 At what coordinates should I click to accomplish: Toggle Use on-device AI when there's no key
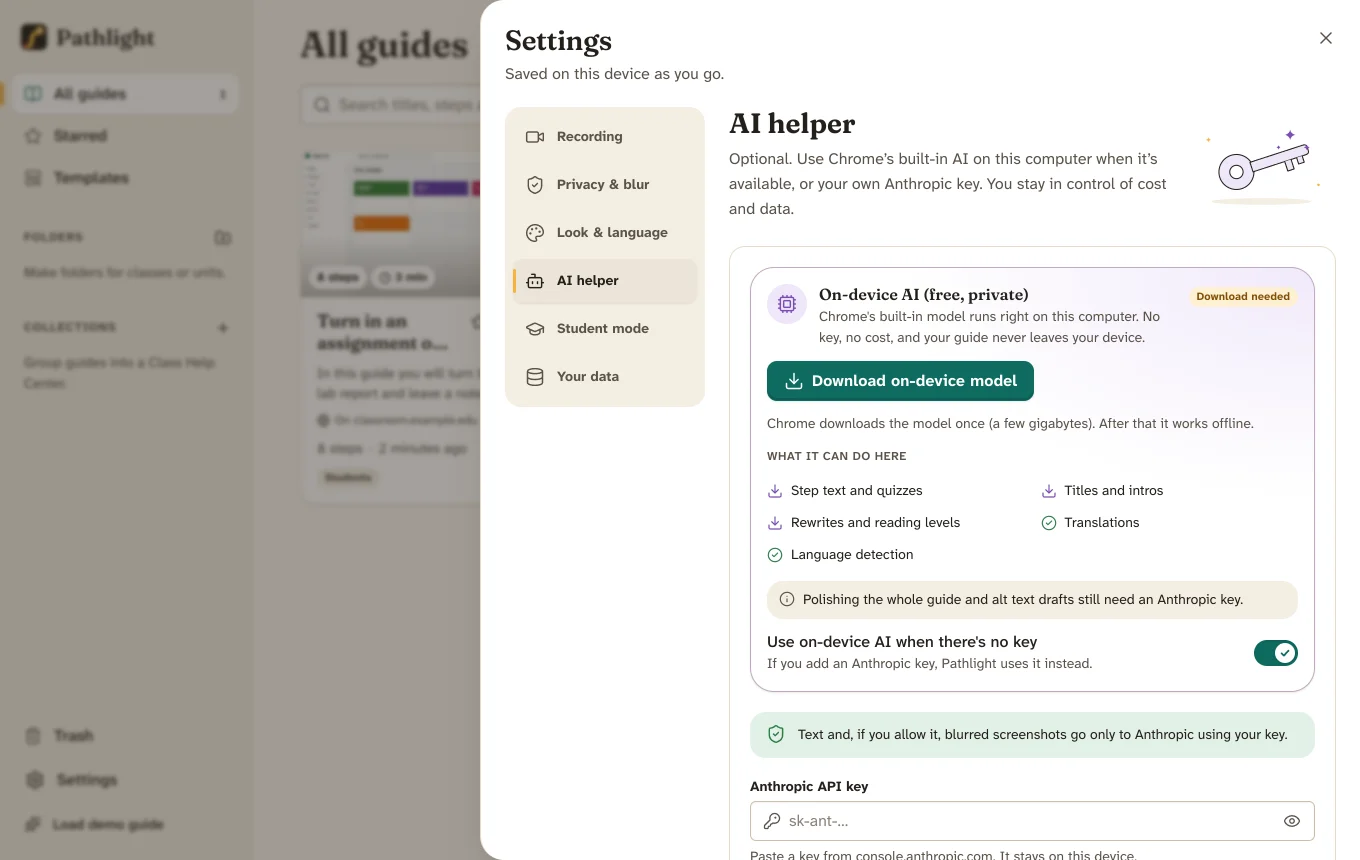tap(1275, 653)
